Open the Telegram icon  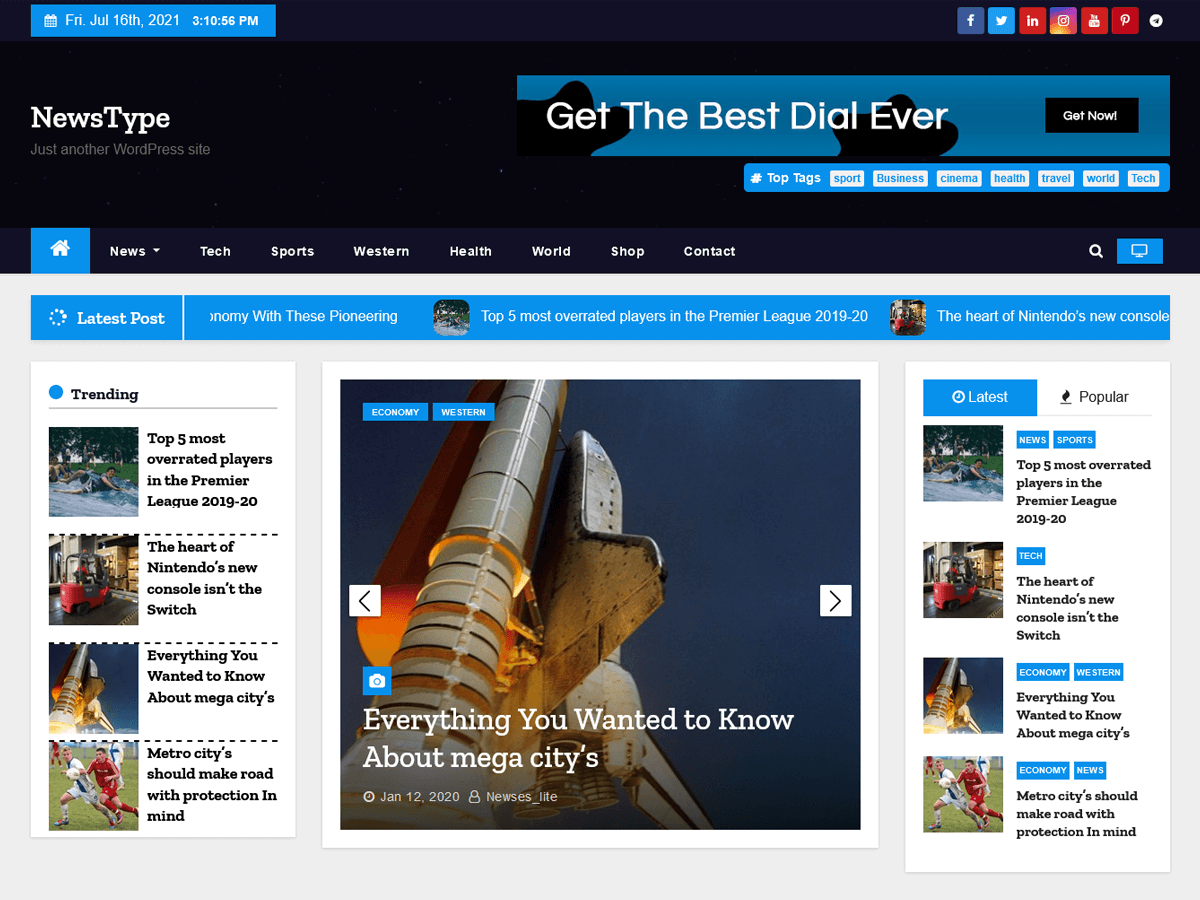(x=1156, y=20)
